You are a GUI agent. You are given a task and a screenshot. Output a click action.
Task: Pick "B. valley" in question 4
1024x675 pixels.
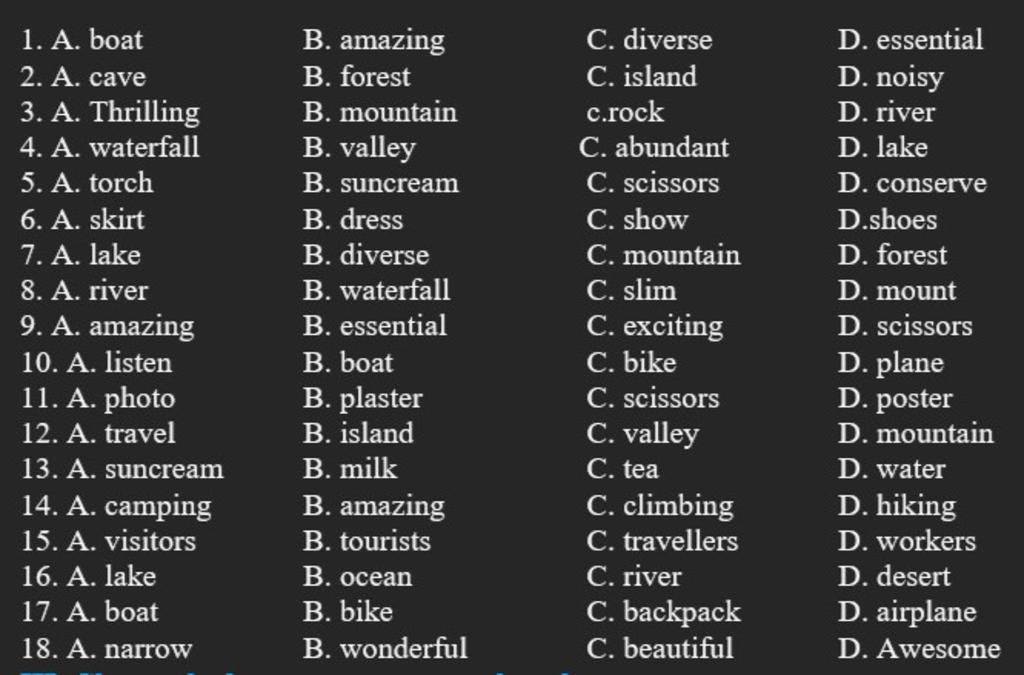(x=359, y=148)
